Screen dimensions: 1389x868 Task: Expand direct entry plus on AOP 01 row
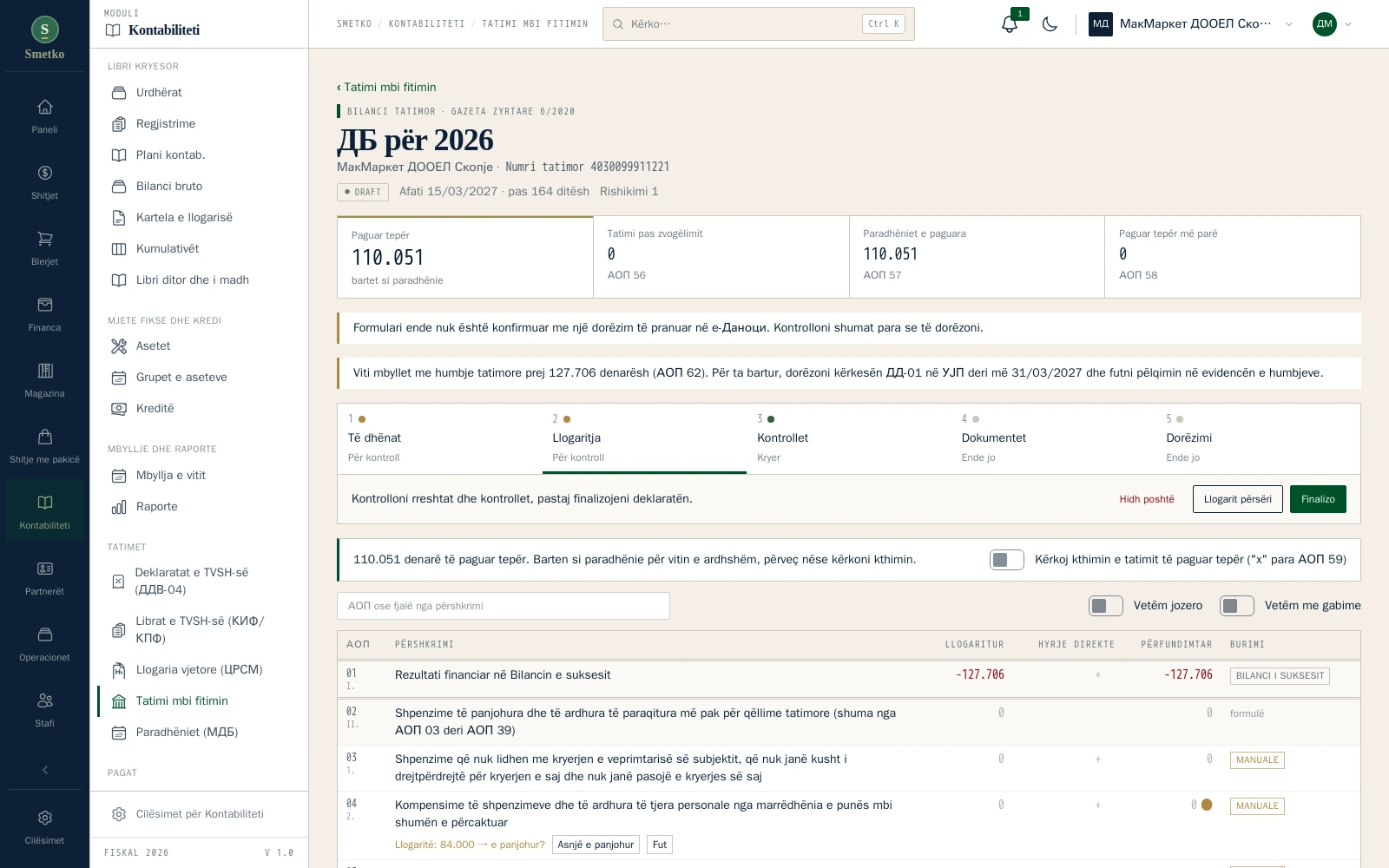pyautogui.click(x=1098, y=674)
